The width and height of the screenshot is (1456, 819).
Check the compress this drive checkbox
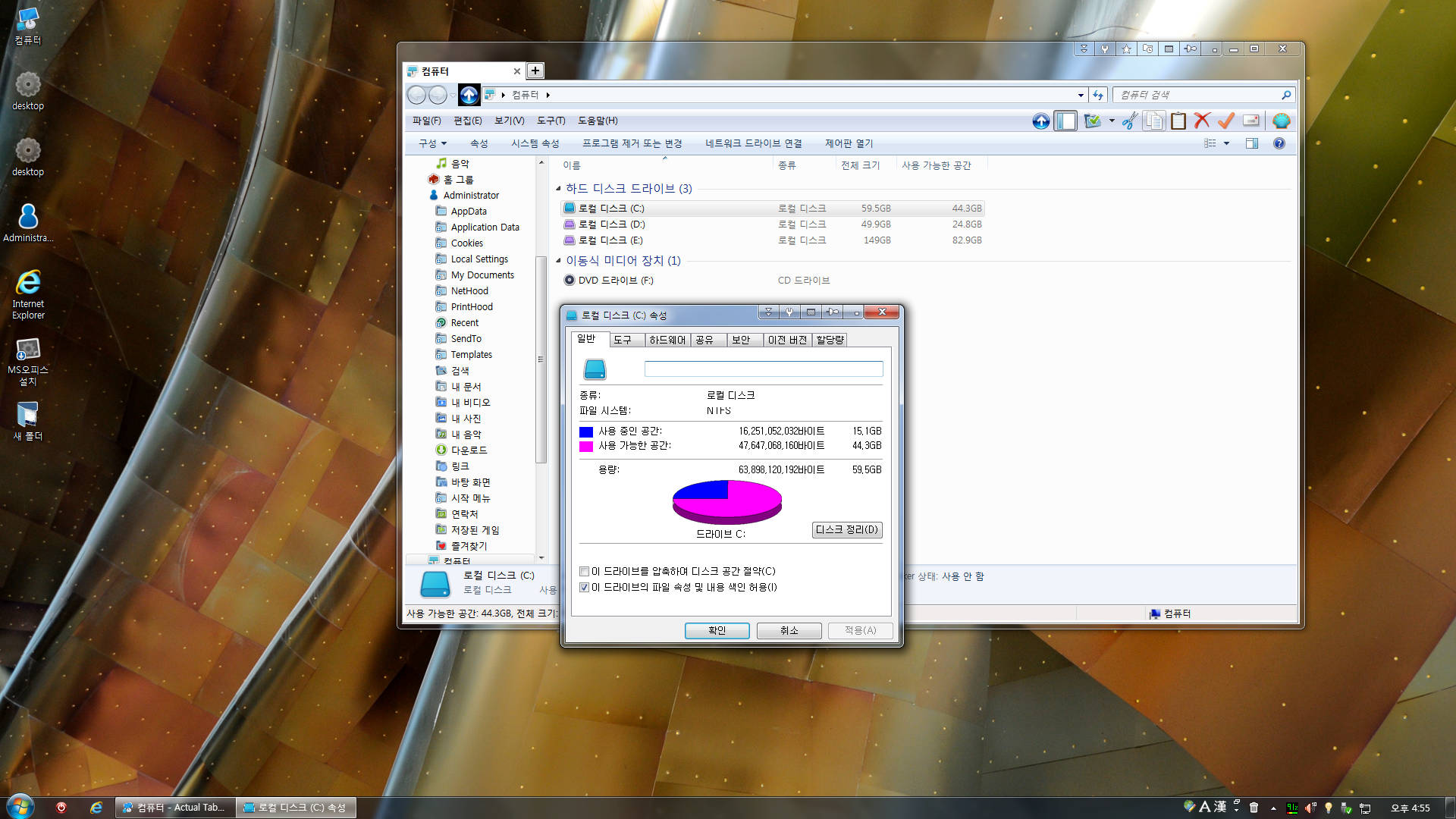click(x=584, y=572)
